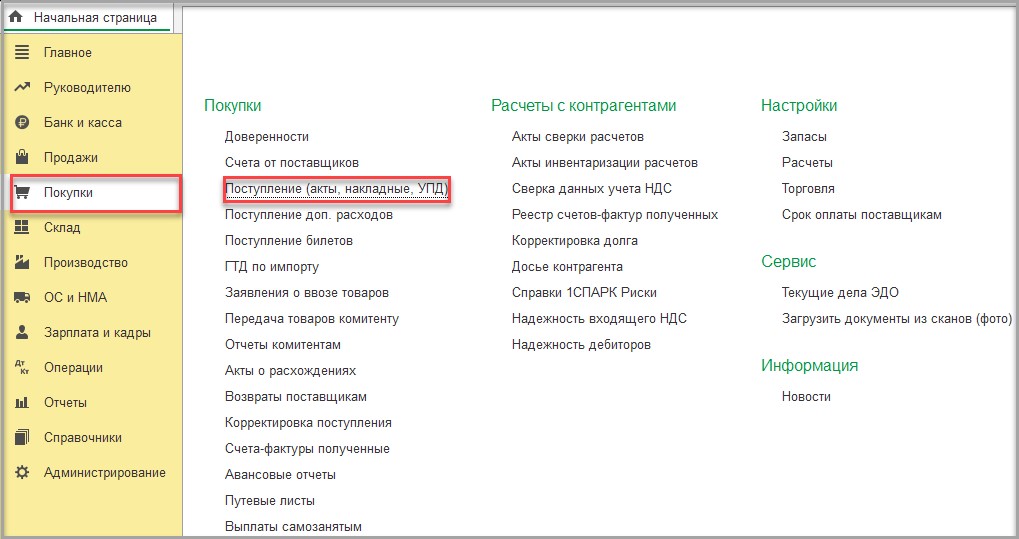Open Сверка данных учета НДС

point(592,189)
